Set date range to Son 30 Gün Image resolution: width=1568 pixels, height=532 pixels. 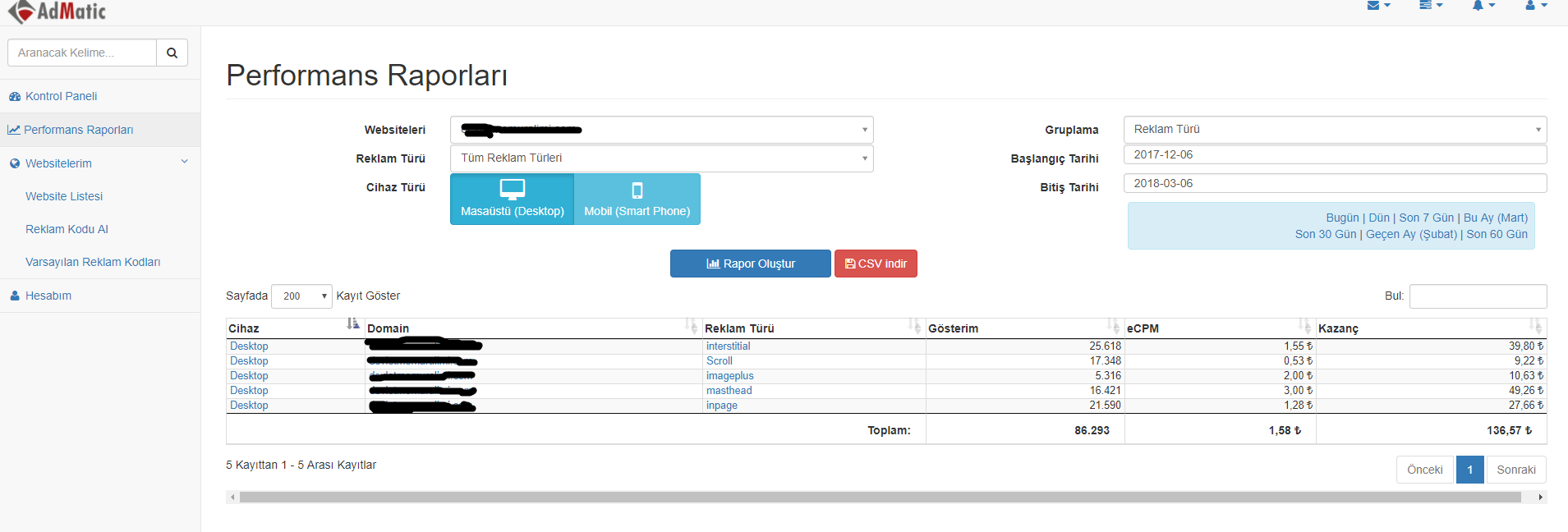[x=1326, y=234]
